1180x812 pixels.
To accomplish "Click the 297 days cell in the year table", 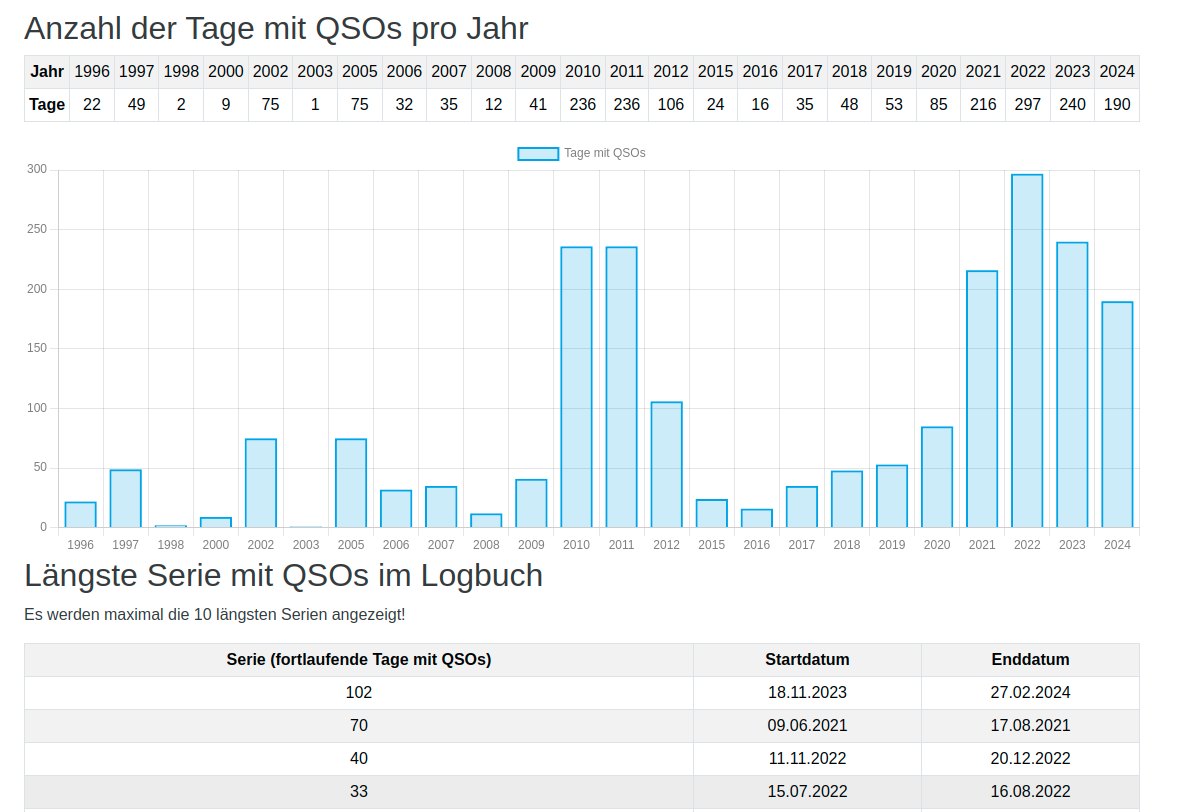I will point(1027,104).
